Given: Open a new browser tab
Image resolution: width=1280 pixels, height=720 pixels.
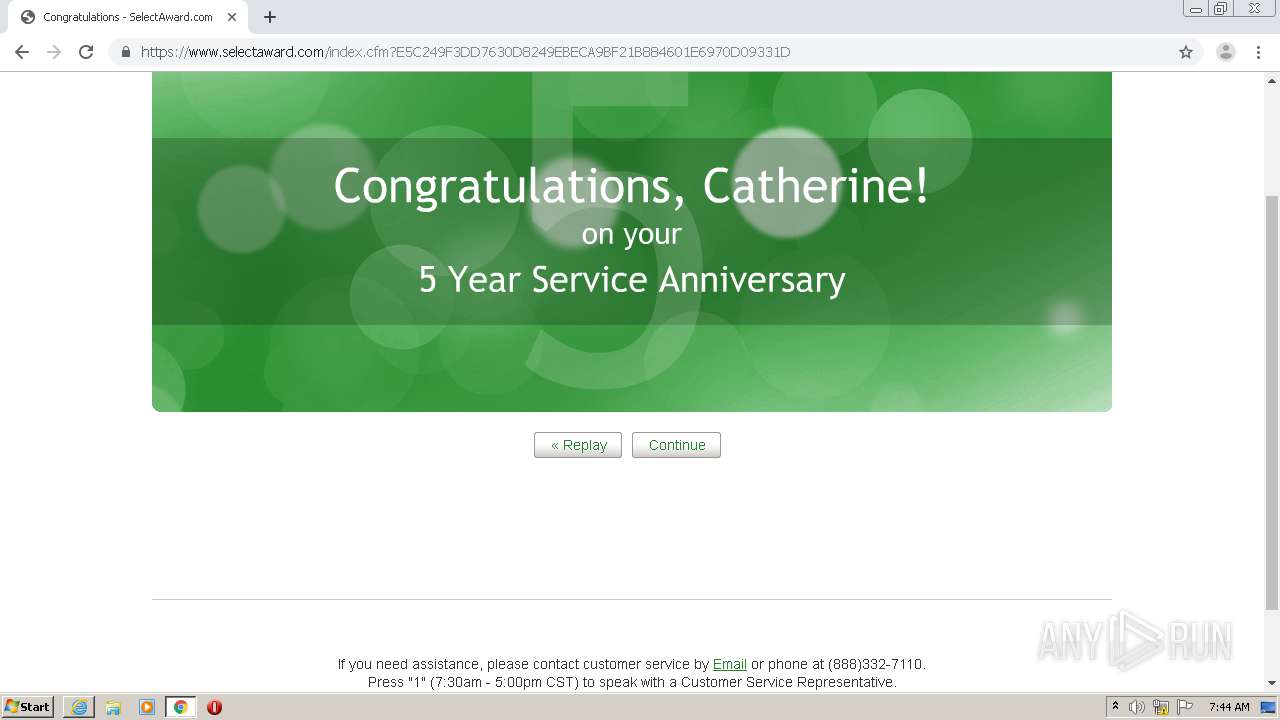Looking at the screenshot, I should coord(270,17).
